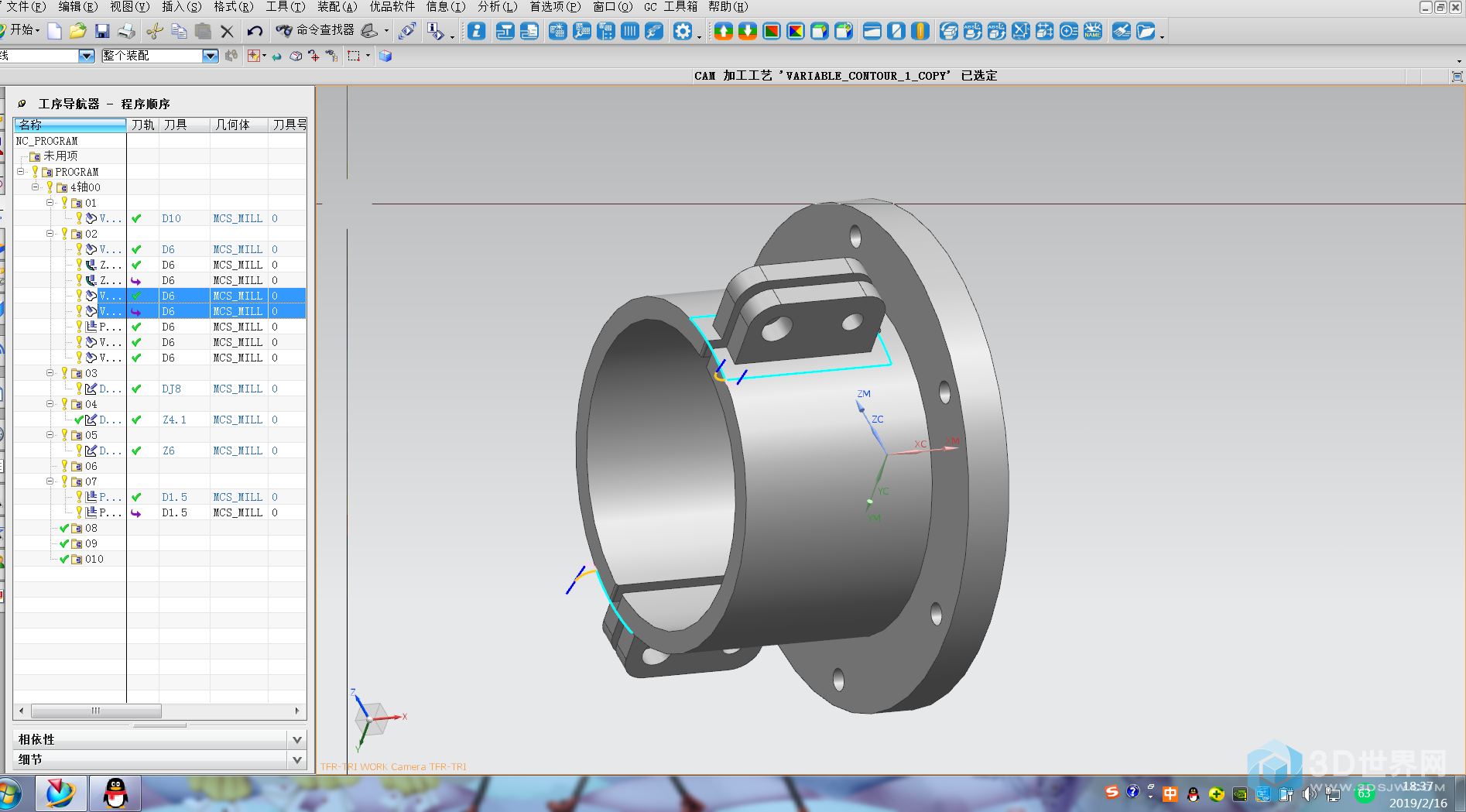The width and height of the screenshot is (1466, 812).
Task: Click the NC_PROGRAM root item
Action: click(47, 141)
